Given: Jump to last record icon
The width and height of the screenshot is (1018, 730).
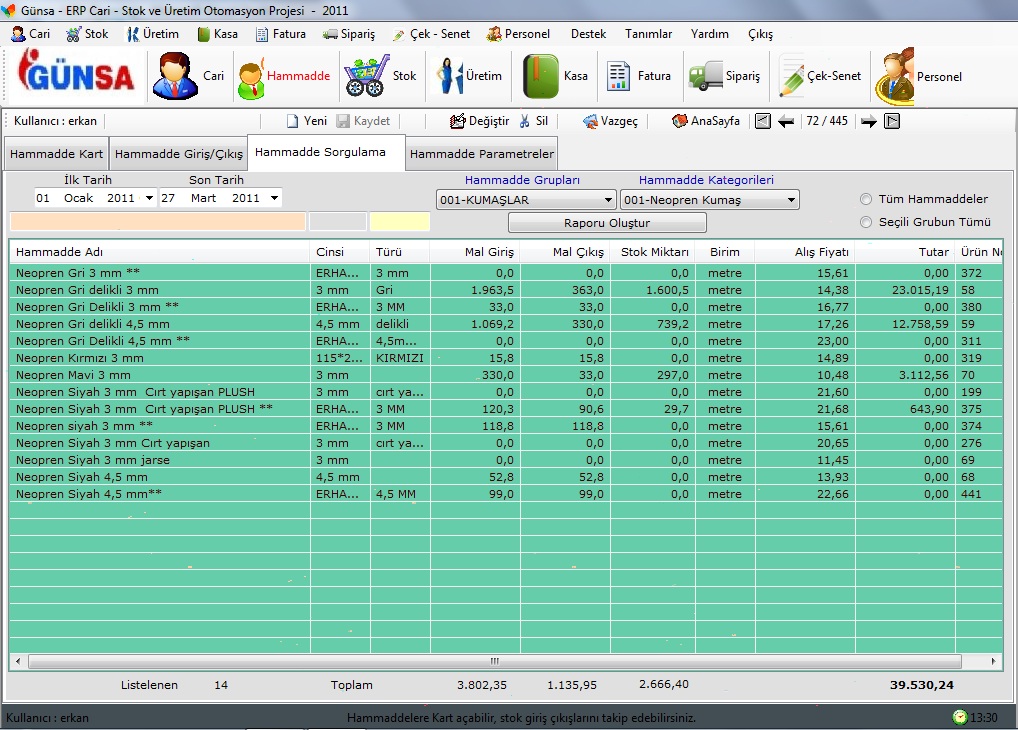Looking at the screenshot, I should pos(892,121).
